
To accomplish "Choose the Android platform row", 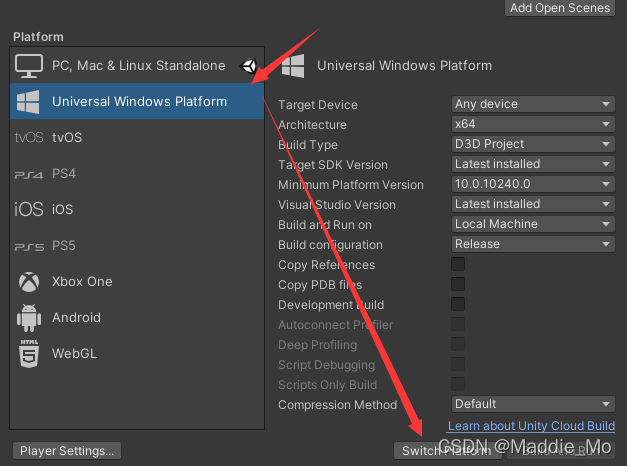I will [x=137, y=317].
